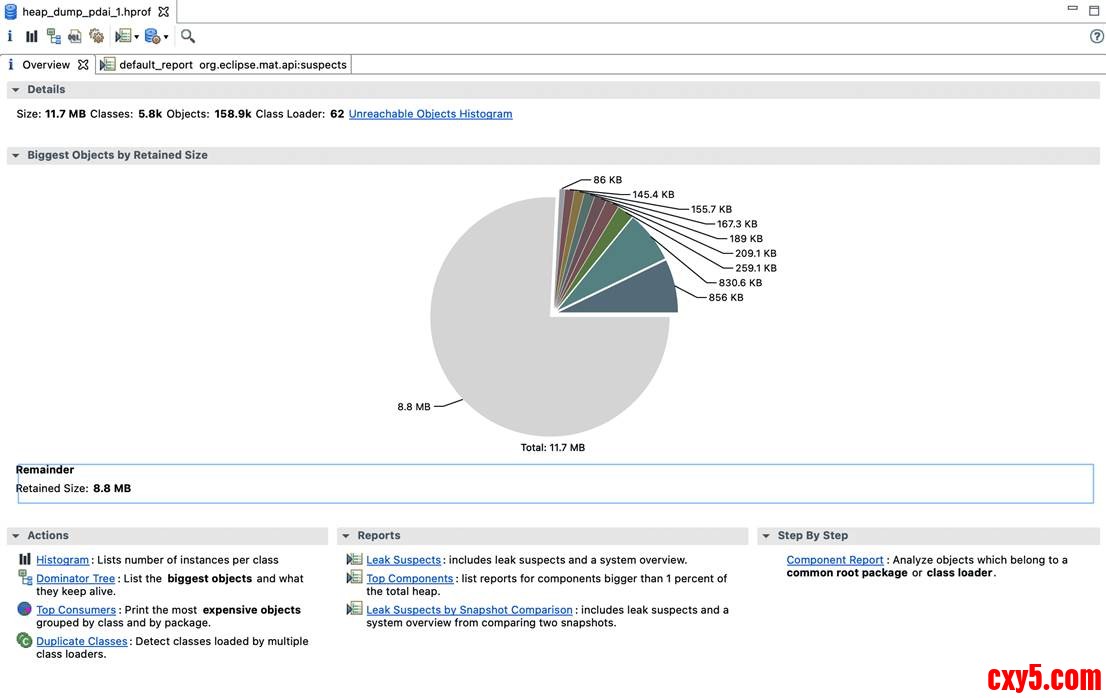The height and width of the screenshot is (698, 1106).
Task: Collapse the Details section
Action: 15,90
